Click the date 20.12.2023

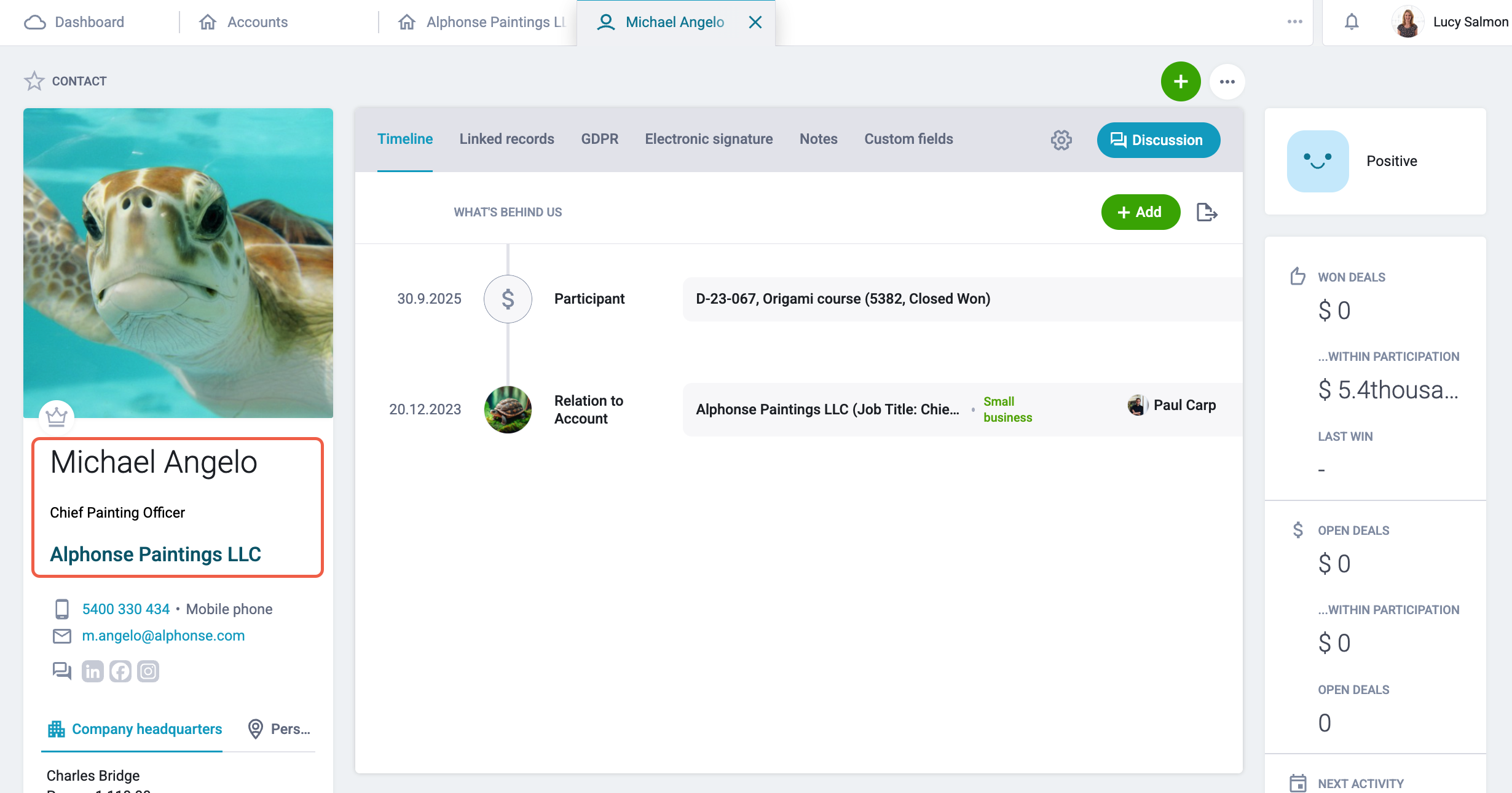coord(425,409)
